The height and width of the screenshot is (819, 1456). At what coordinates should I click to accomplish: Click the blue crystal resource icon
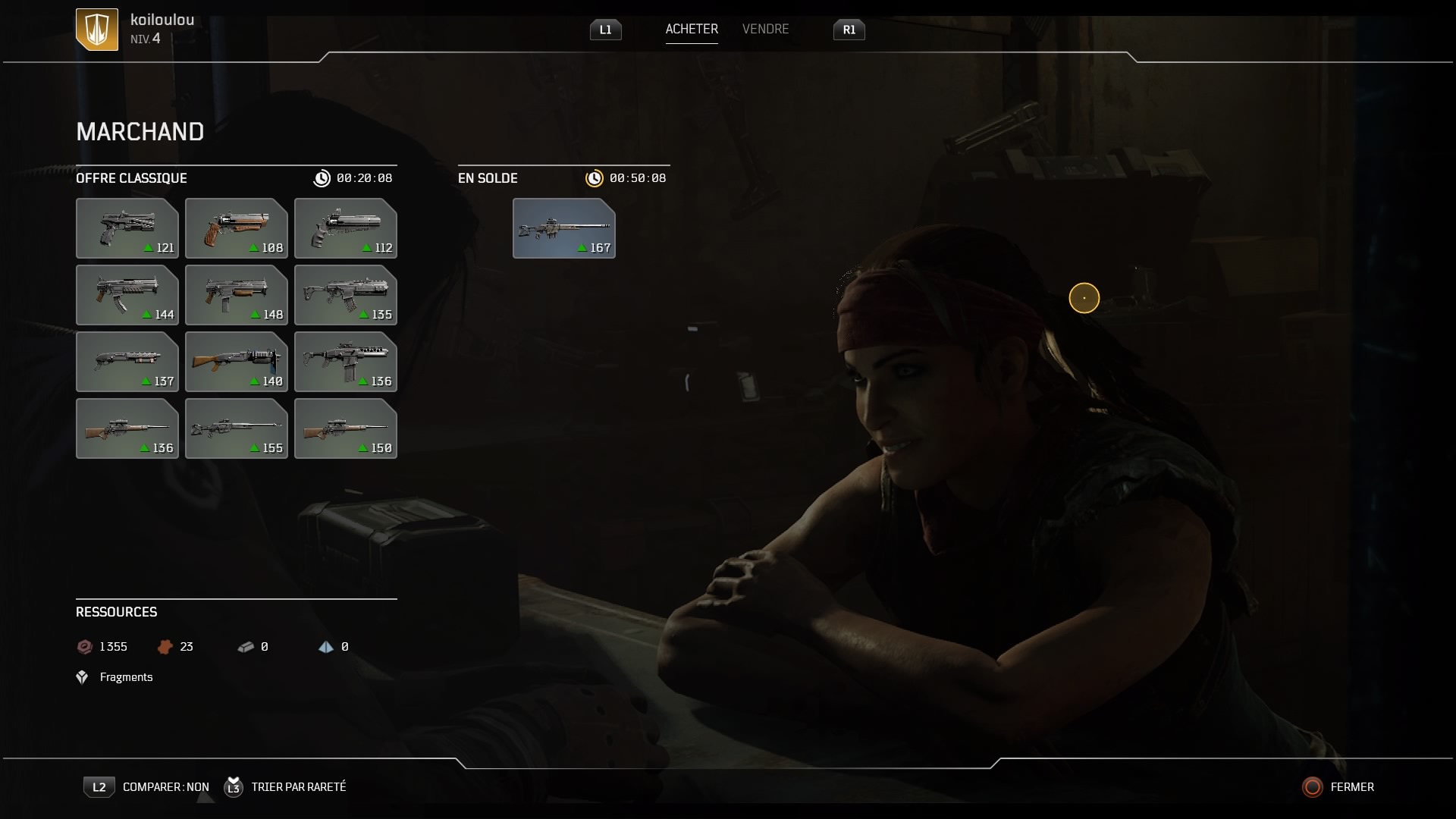coord(326,647)
